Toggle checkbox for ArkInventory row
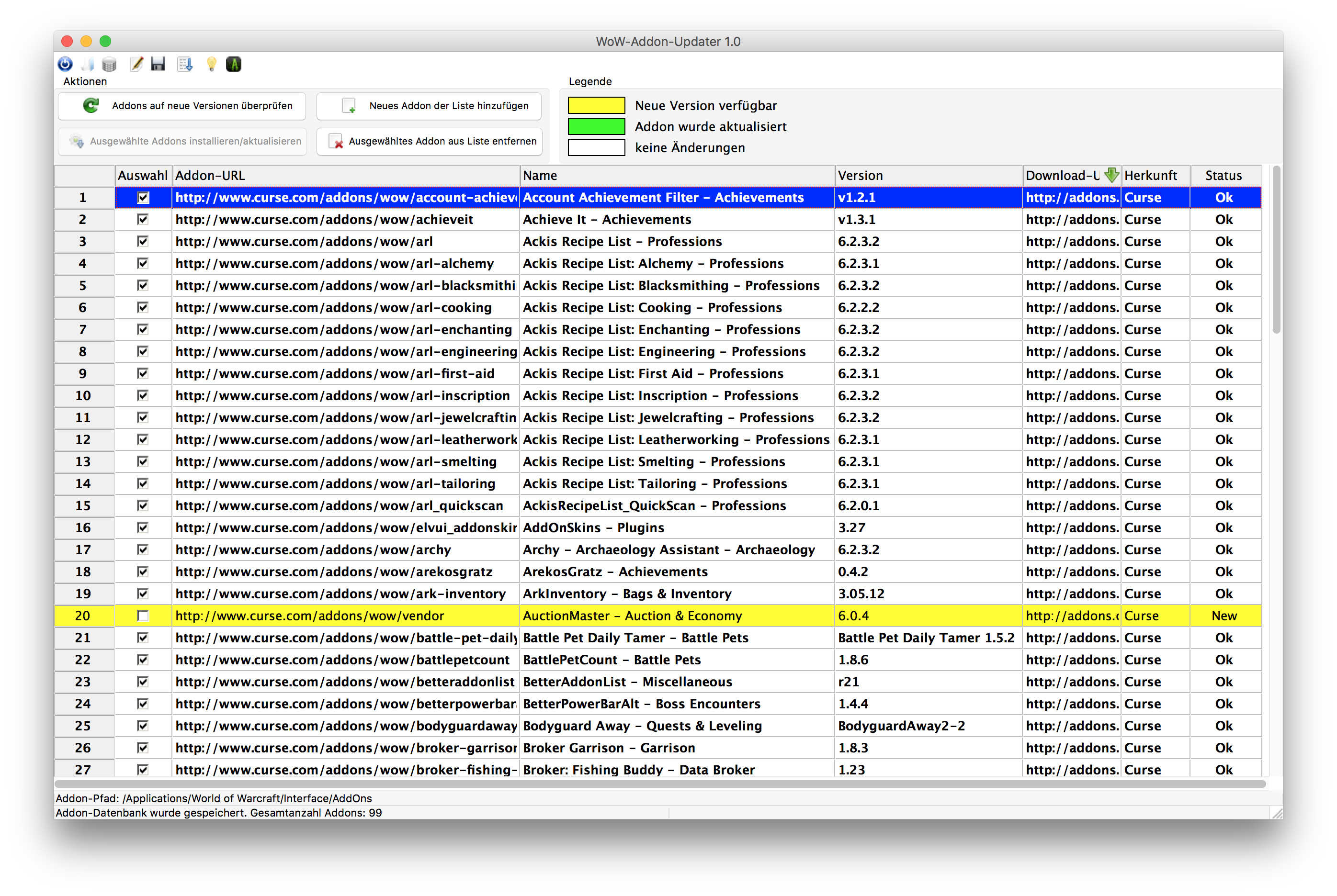Screen dimensions: 1337x896 point(143,594)
